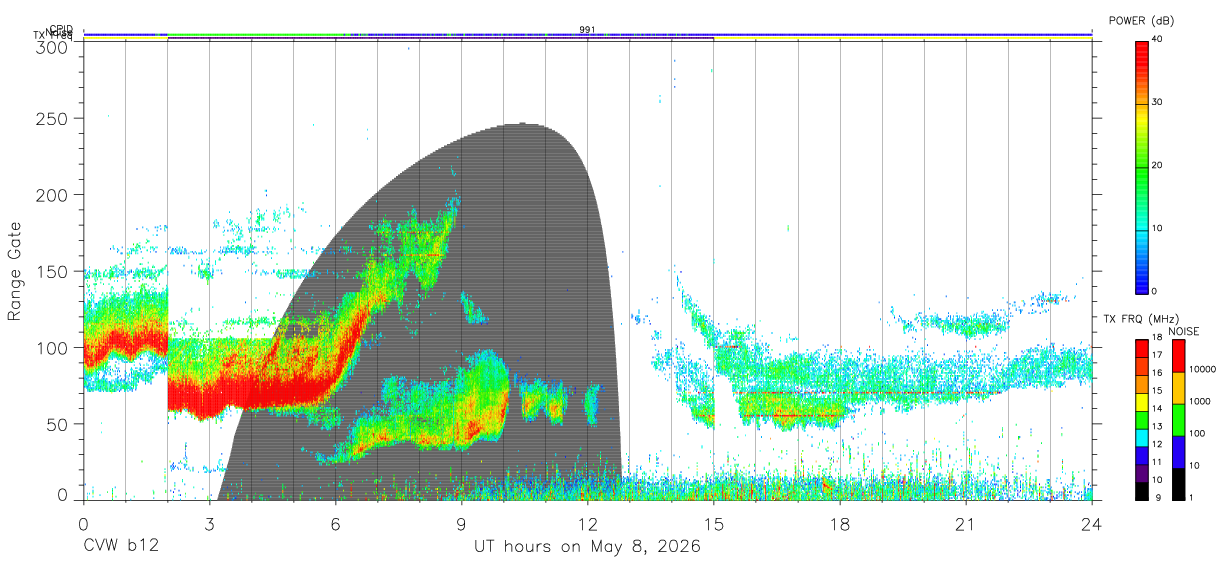
Task: Click the '40' label on POWER scale
Action: 1158,40
